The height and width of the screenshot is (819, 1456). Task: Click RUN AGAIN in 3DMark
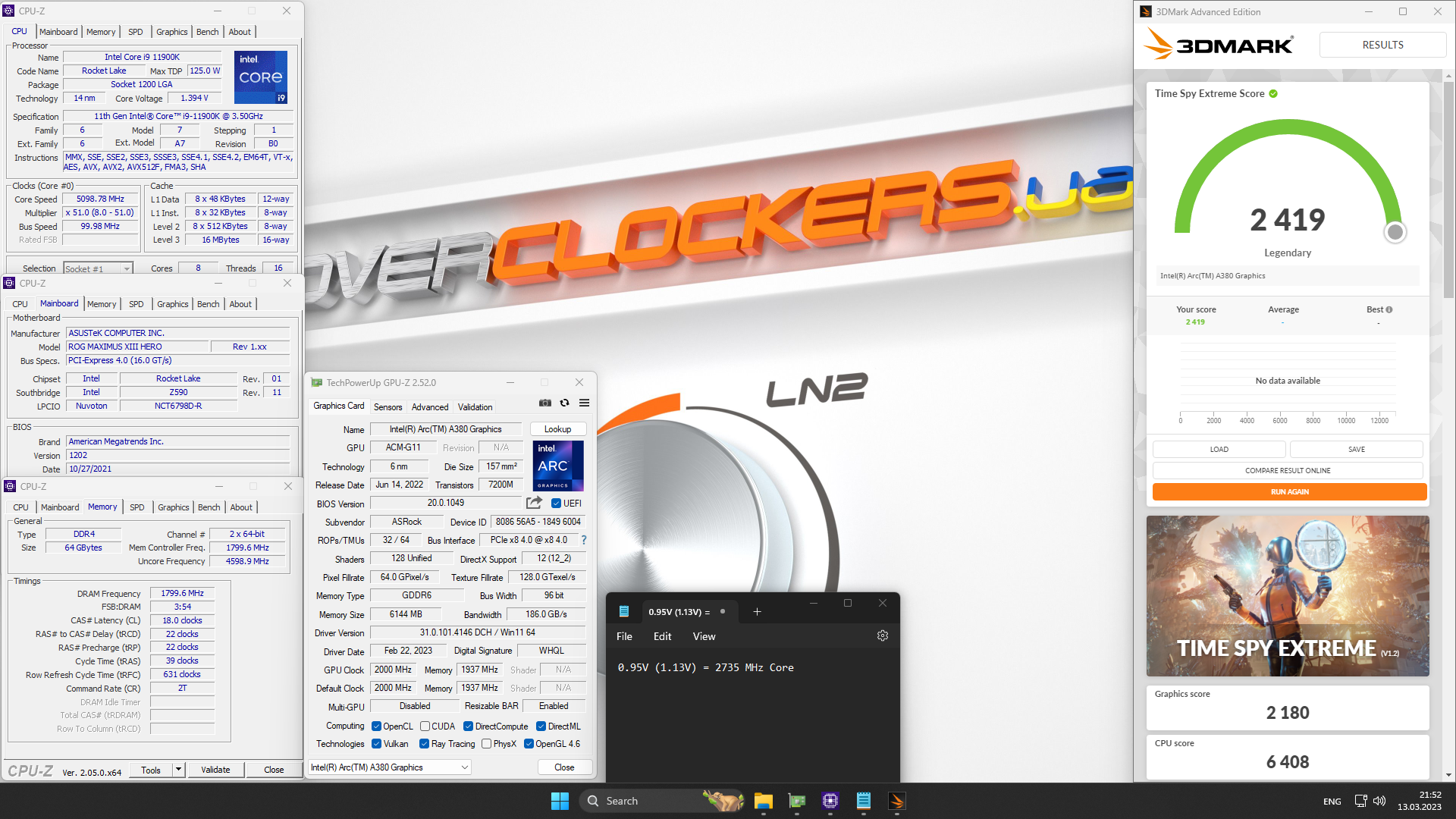pyautogui.click(x=1289, y=492)
